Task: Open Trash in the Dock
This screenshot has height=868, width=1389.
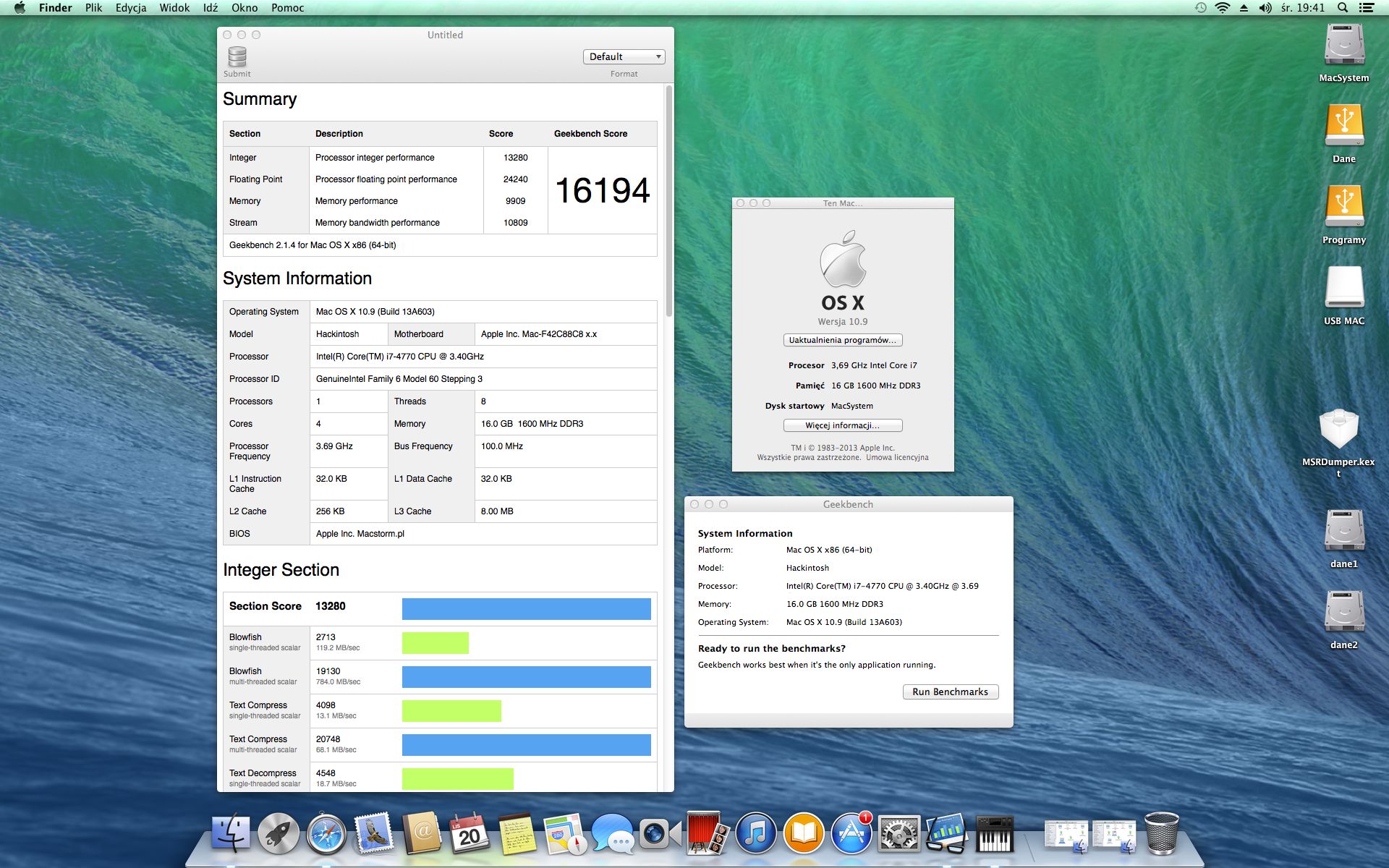Action: [1161, 833]
